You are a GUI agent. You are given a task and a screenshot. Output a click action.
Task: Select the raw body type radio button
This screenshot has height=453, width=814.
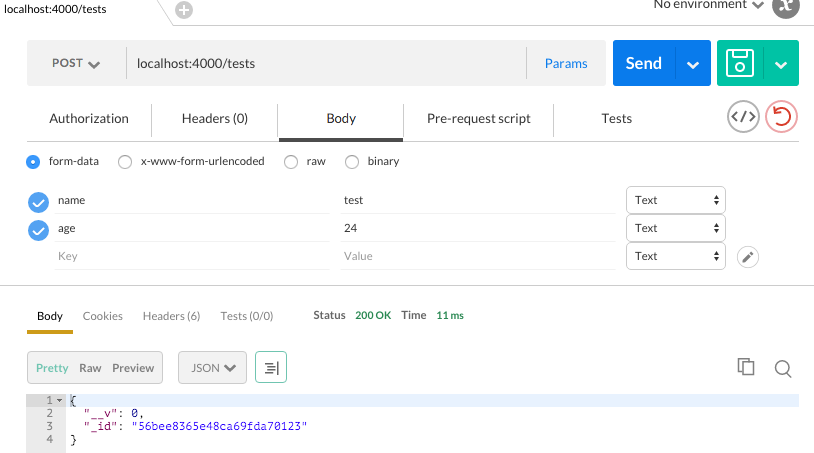click(x=291, y=162)
